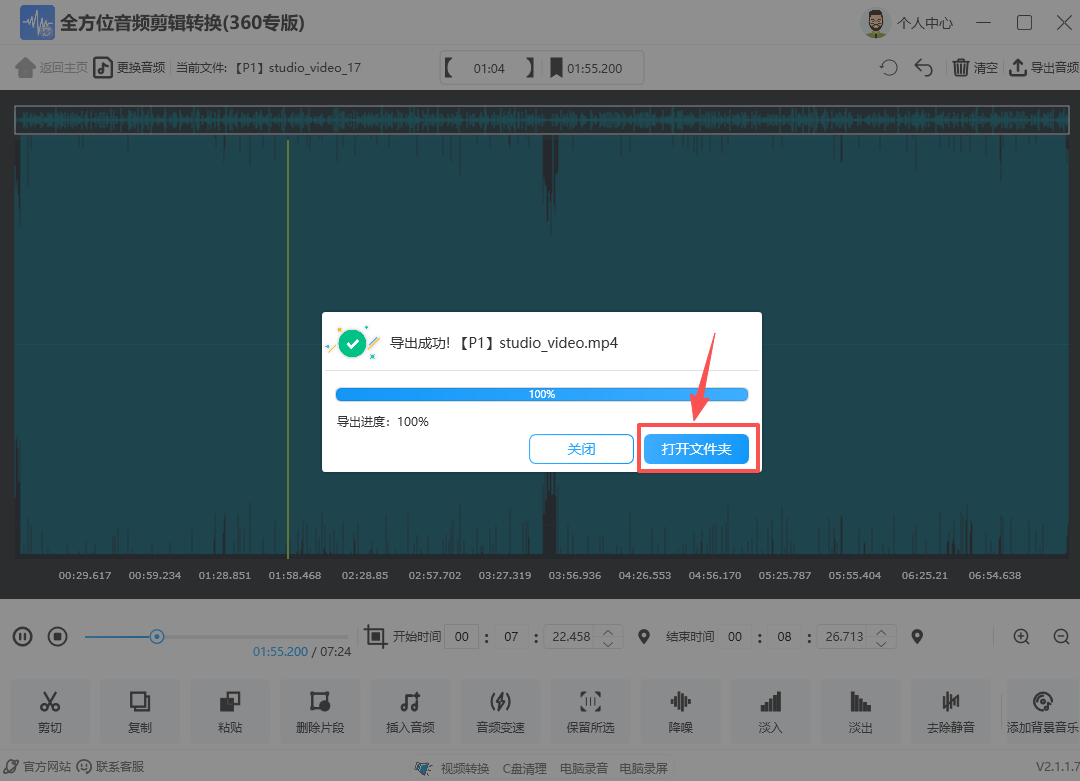Screen dimensions: 1080x781
Task: Open the 插入音频 tool
Action: pos(410,711)
